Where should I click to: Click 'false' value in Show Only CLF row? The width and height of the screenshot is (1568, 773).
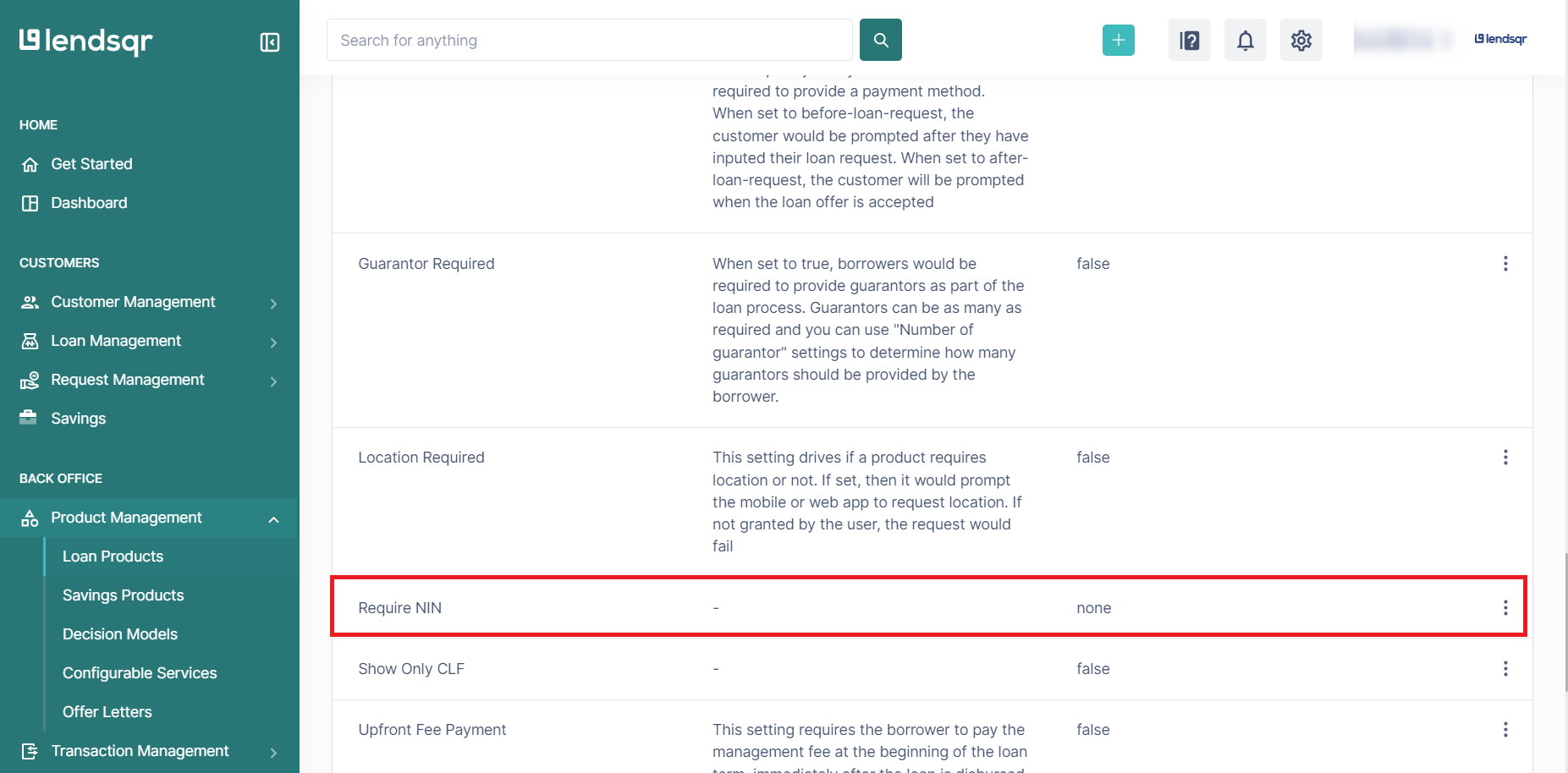pyautogui.click(x=1092, y=669)
